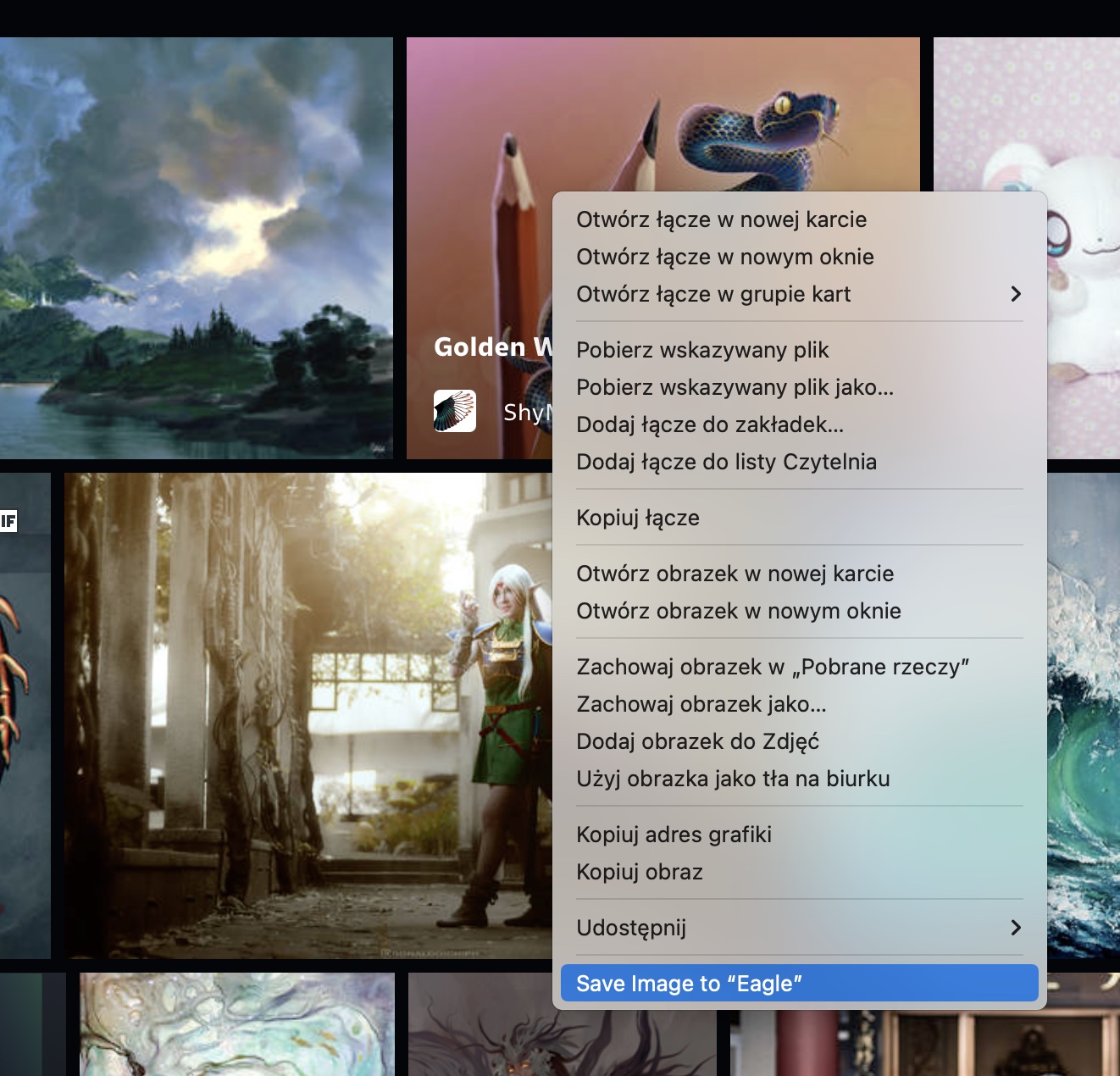Open the ocean wave painting thumbnail
This screenshot has width=1120, height=1076.
[x=1084, y=716]
